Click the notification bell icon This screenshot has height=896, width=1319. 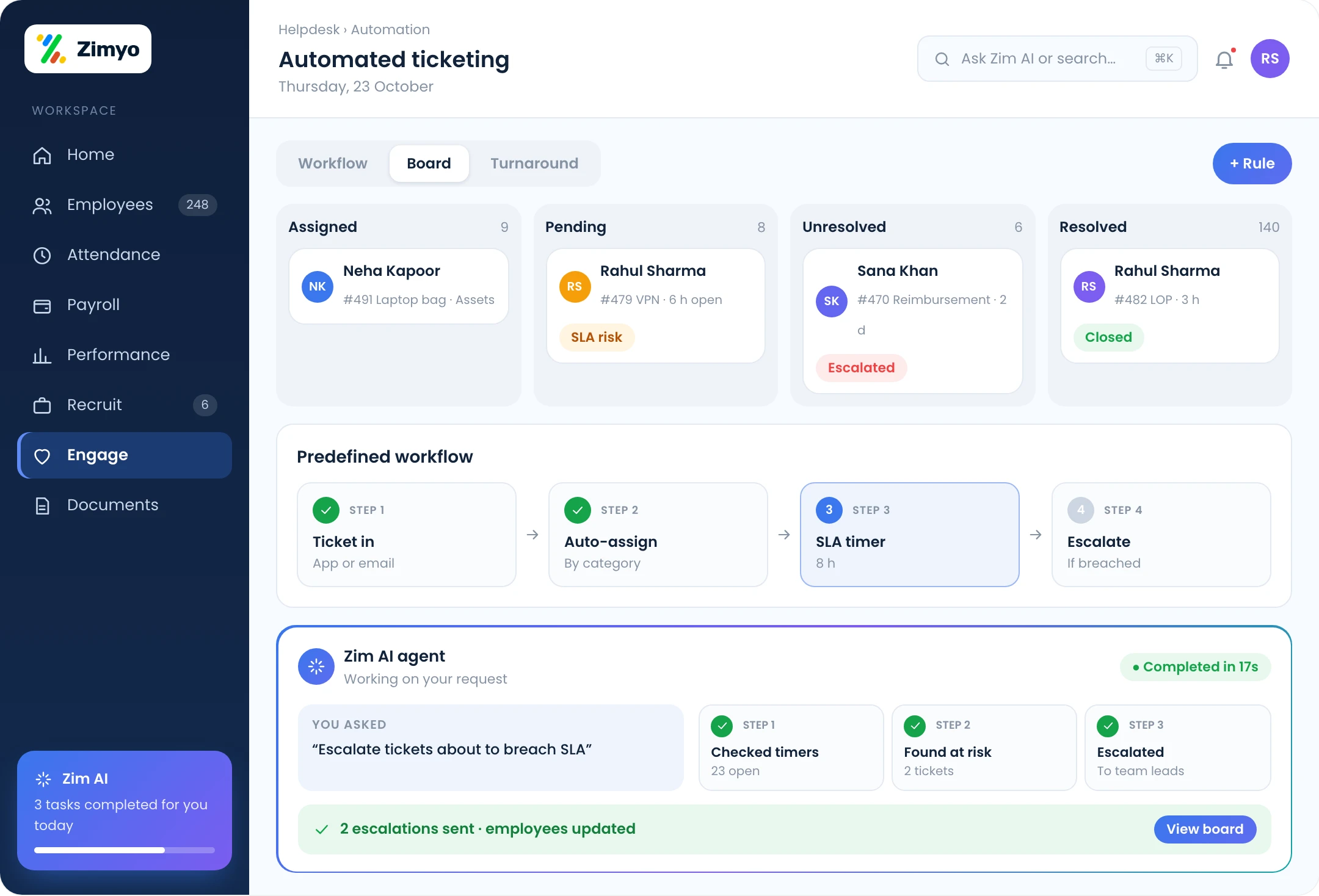coord(1225,59)
